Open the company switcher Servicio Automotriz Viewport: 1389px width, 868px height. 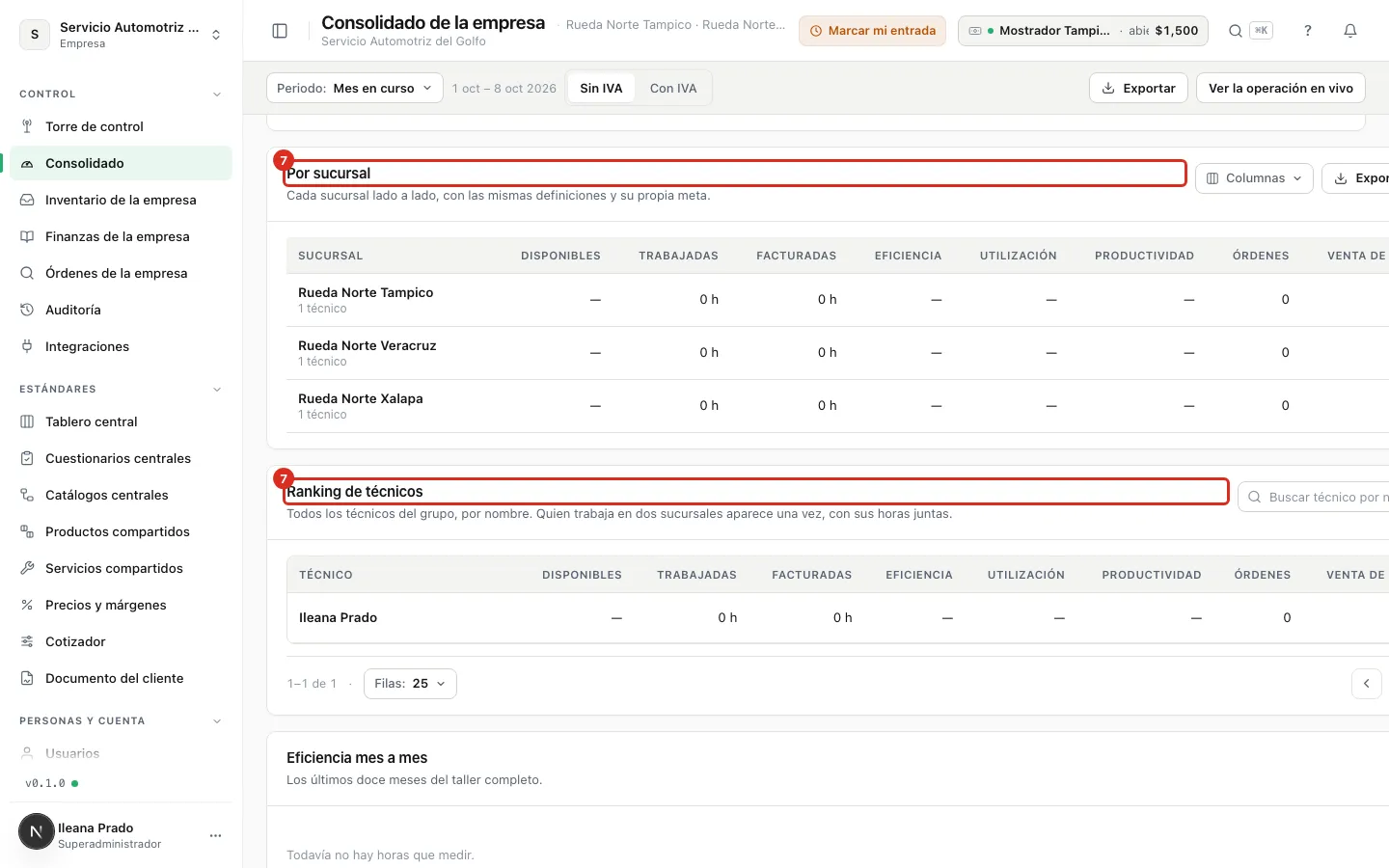tap(121, 35)
